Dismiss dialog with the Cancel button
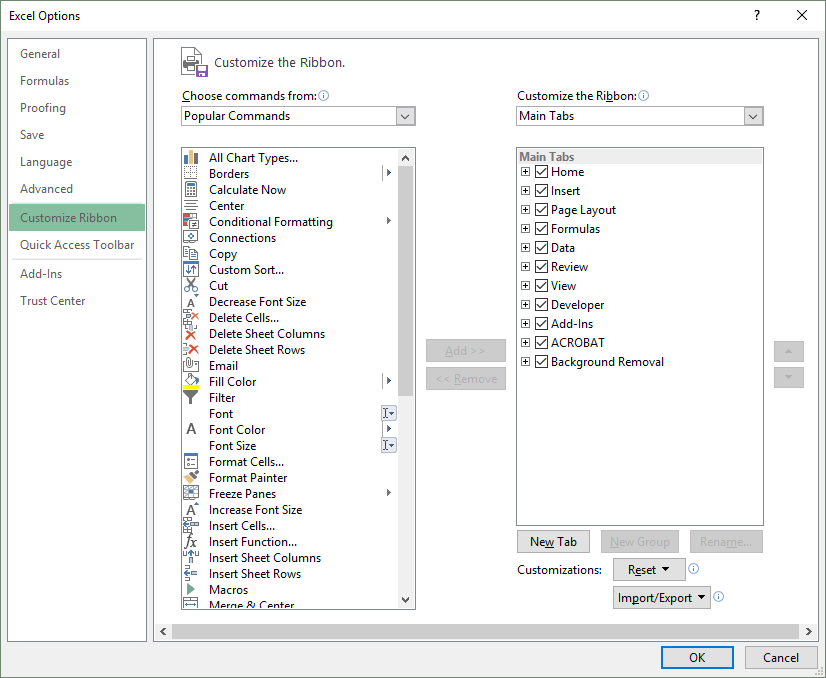 (781, 657)
